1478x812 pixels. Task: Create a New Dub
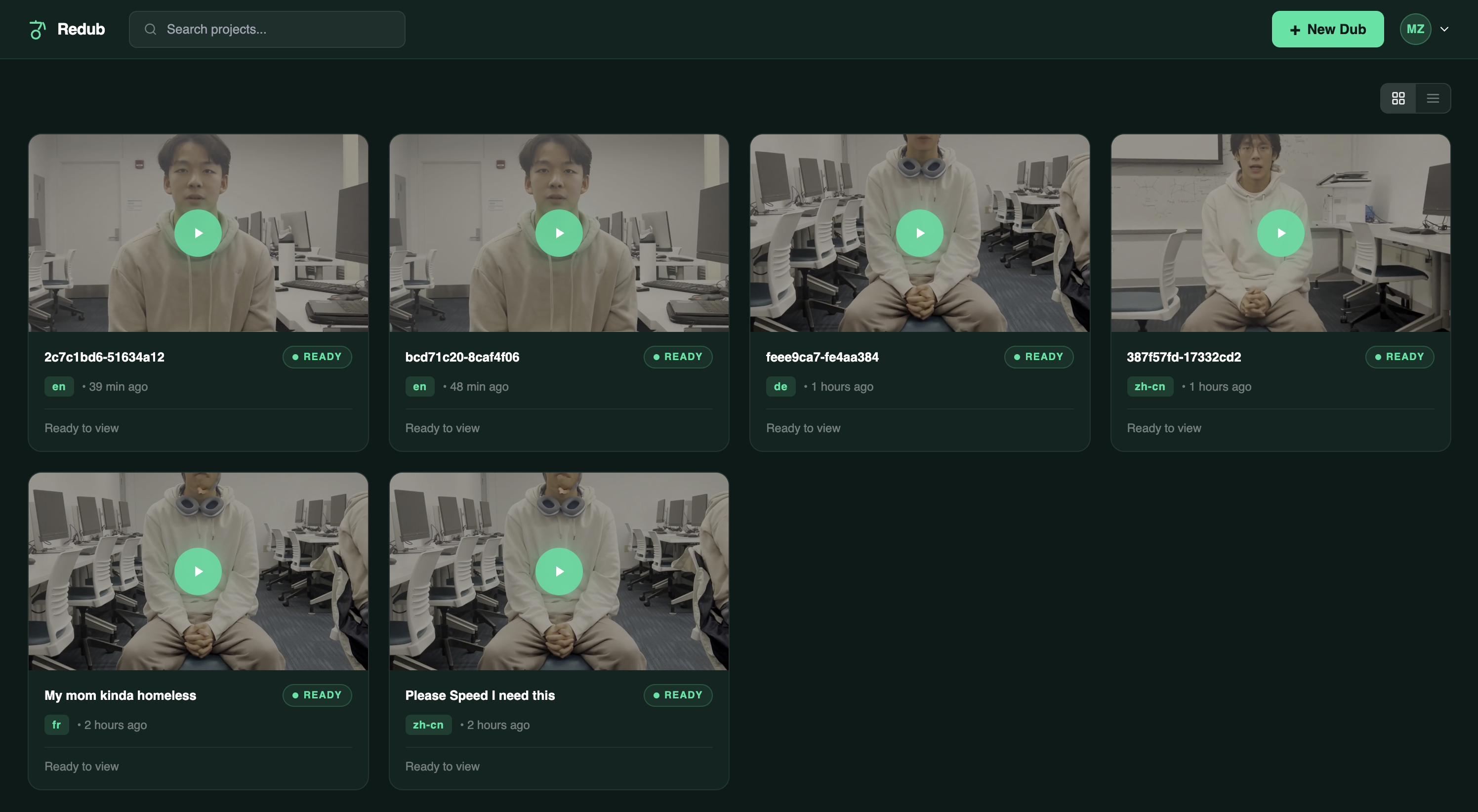(x=1327, y=29)
